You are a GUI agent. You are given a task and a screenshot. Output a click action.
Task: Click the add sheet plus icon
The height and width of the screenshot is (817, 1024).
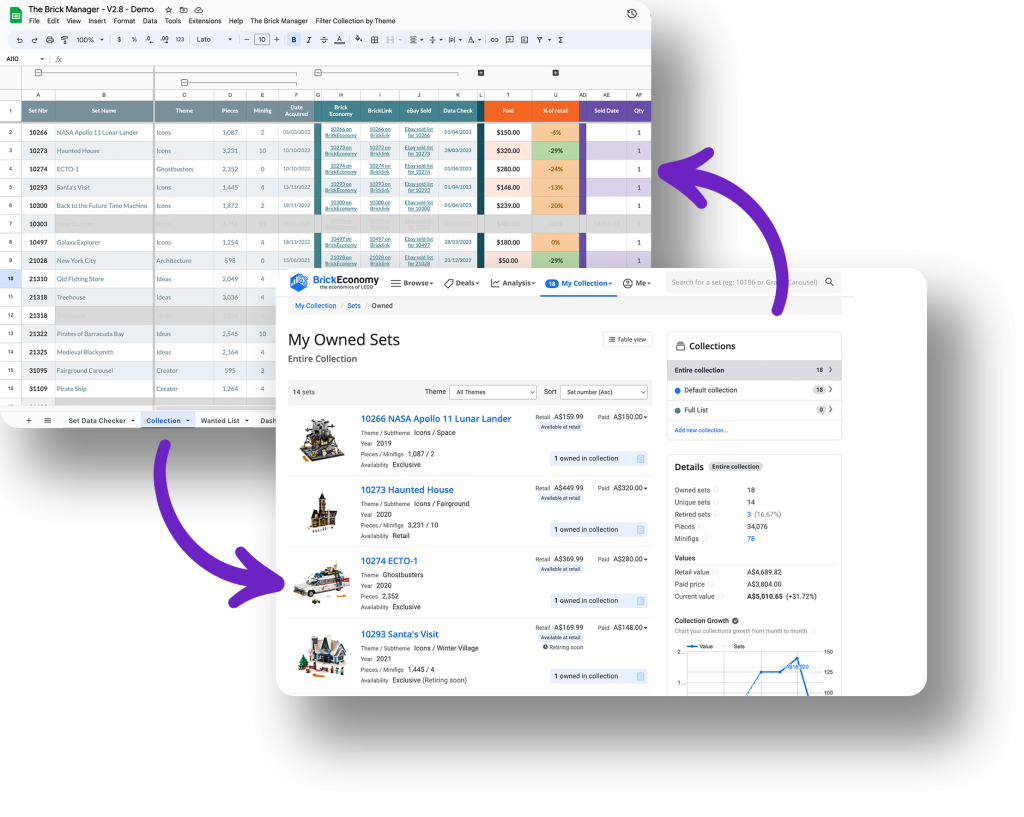[x=29, y=421]
